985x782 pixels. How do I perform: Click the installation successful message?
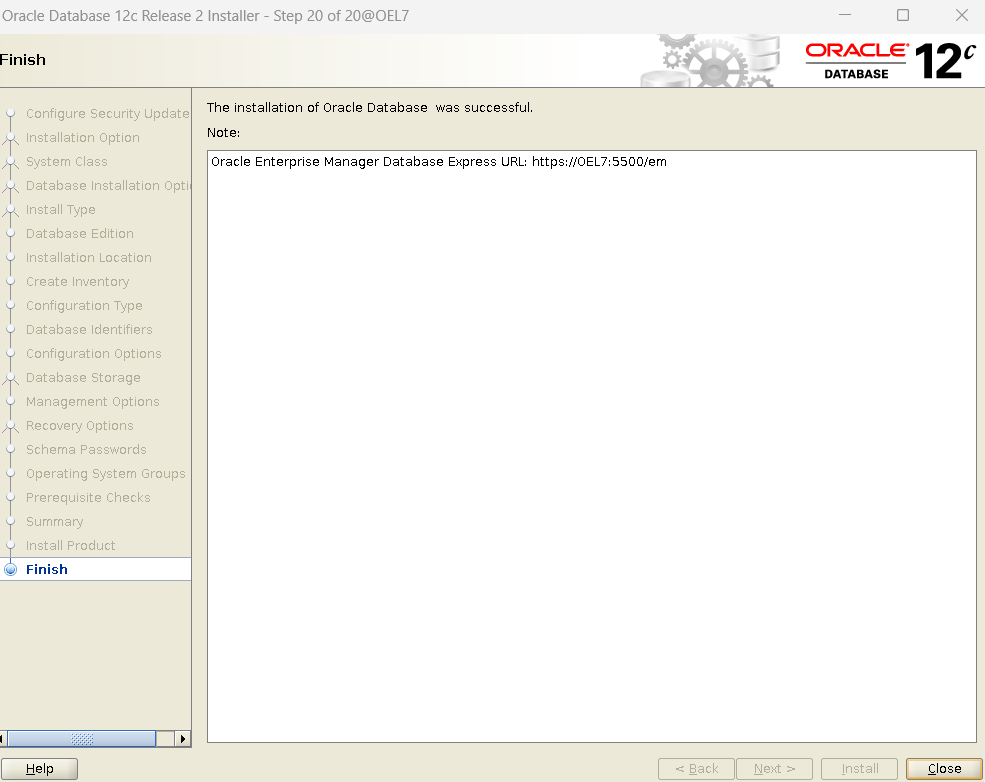tap(369, 108)
